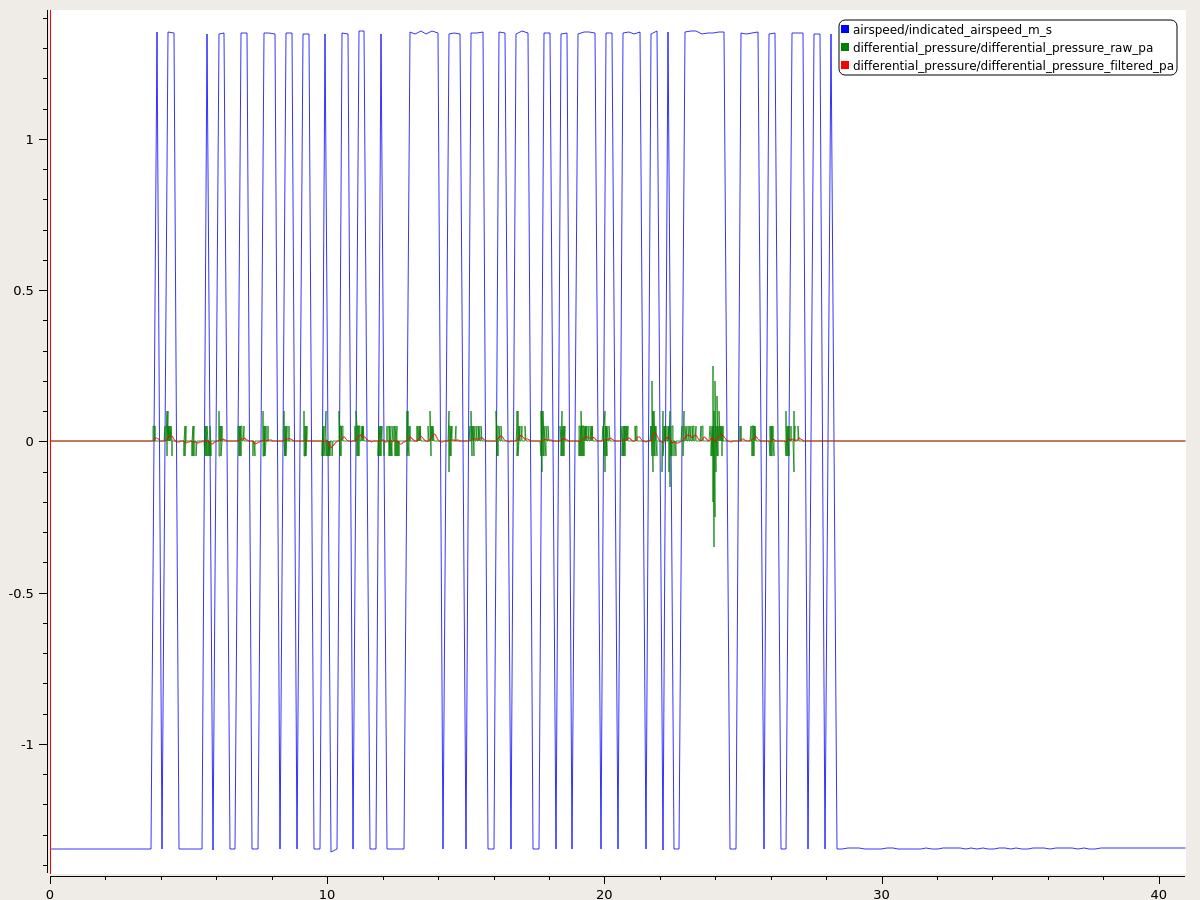
Task: Click the red filtered pressure legend marker
Action: [844, 63]
